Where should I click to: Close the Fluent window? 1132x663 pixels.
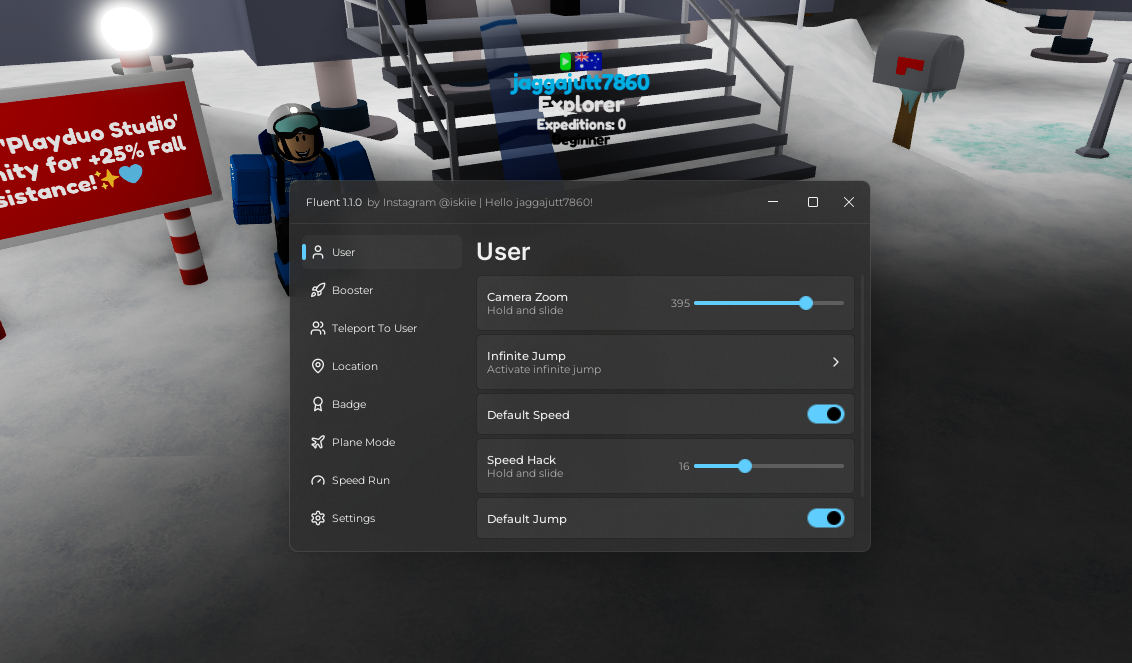pyautogui.click(x=849, y=202)
